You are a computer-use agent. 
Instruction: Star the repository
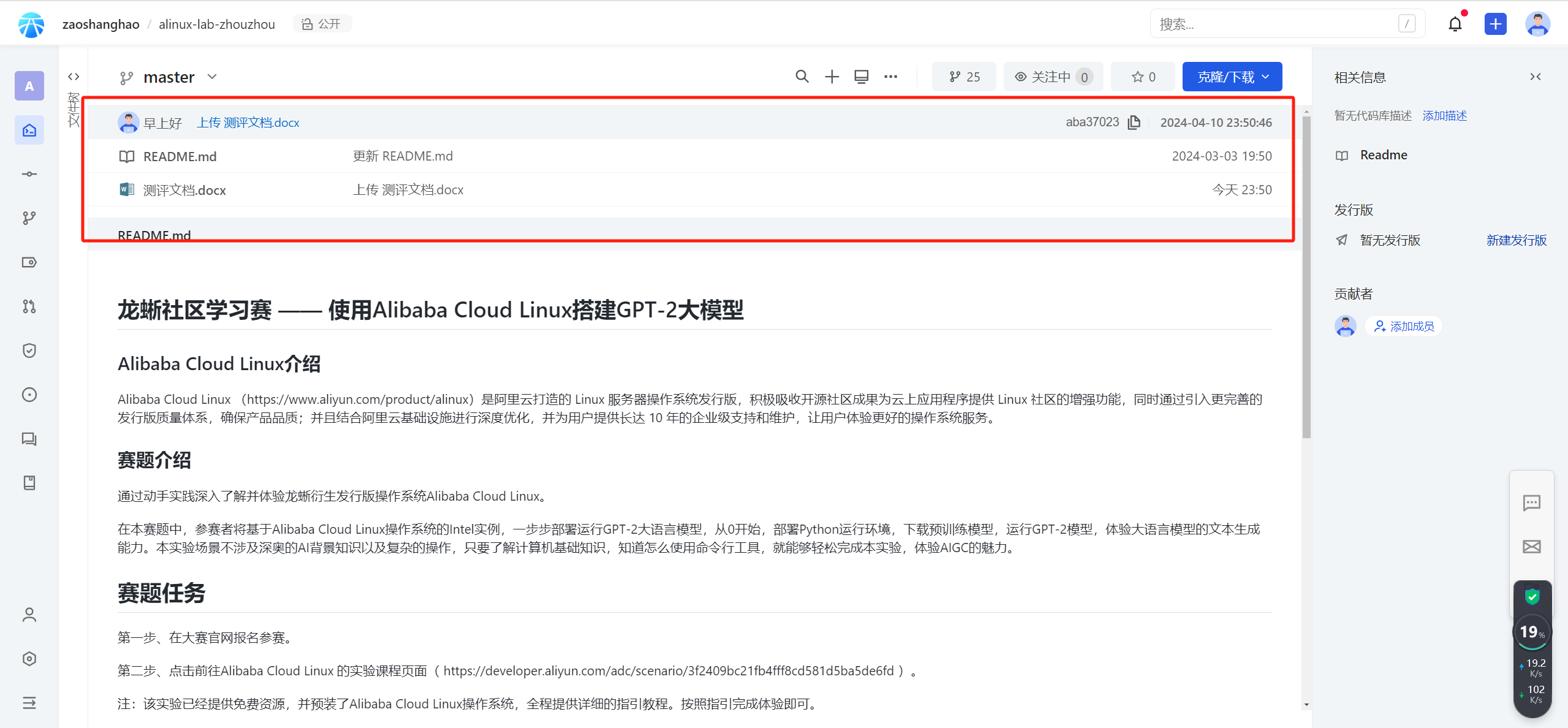(x=1143, y=77)
